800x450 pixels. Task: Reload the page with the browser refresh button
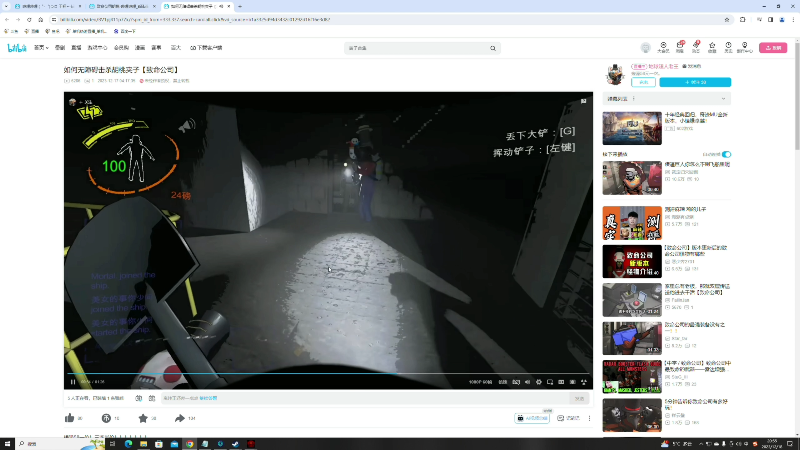coord(29,19)
